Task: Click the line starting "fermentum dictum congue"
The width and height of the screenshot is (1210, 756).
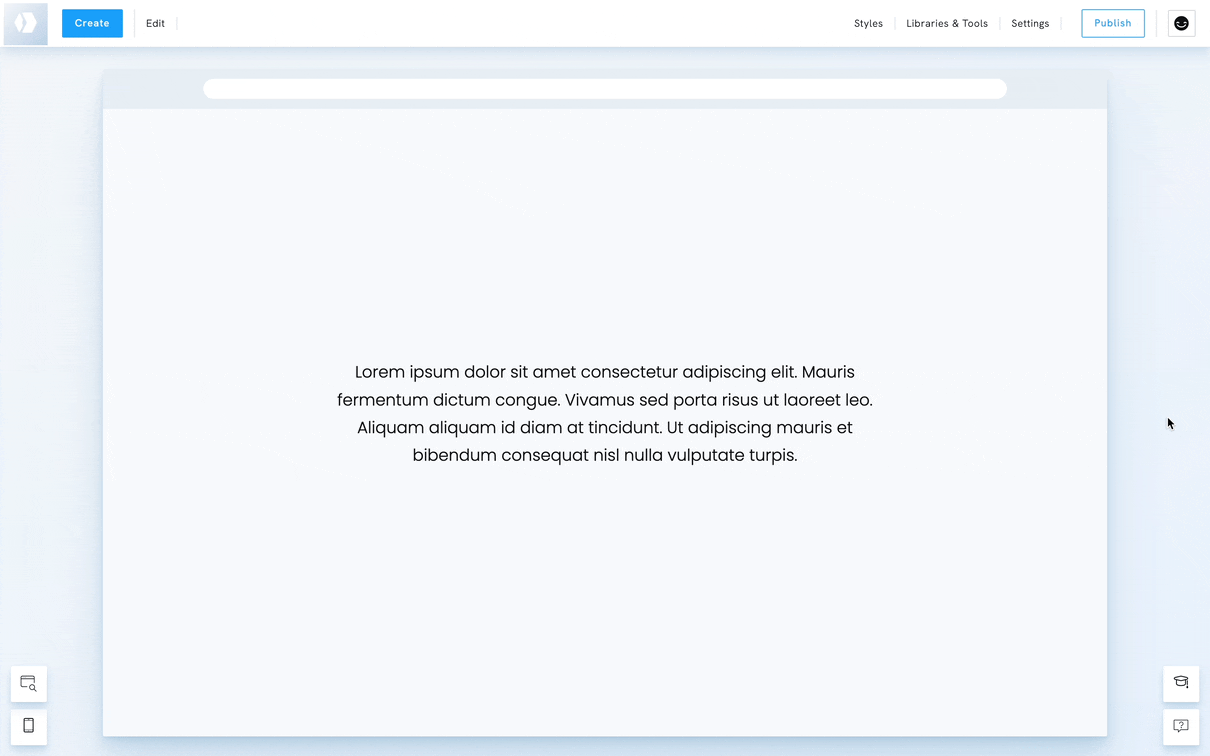Action: (x=604, y=400)
